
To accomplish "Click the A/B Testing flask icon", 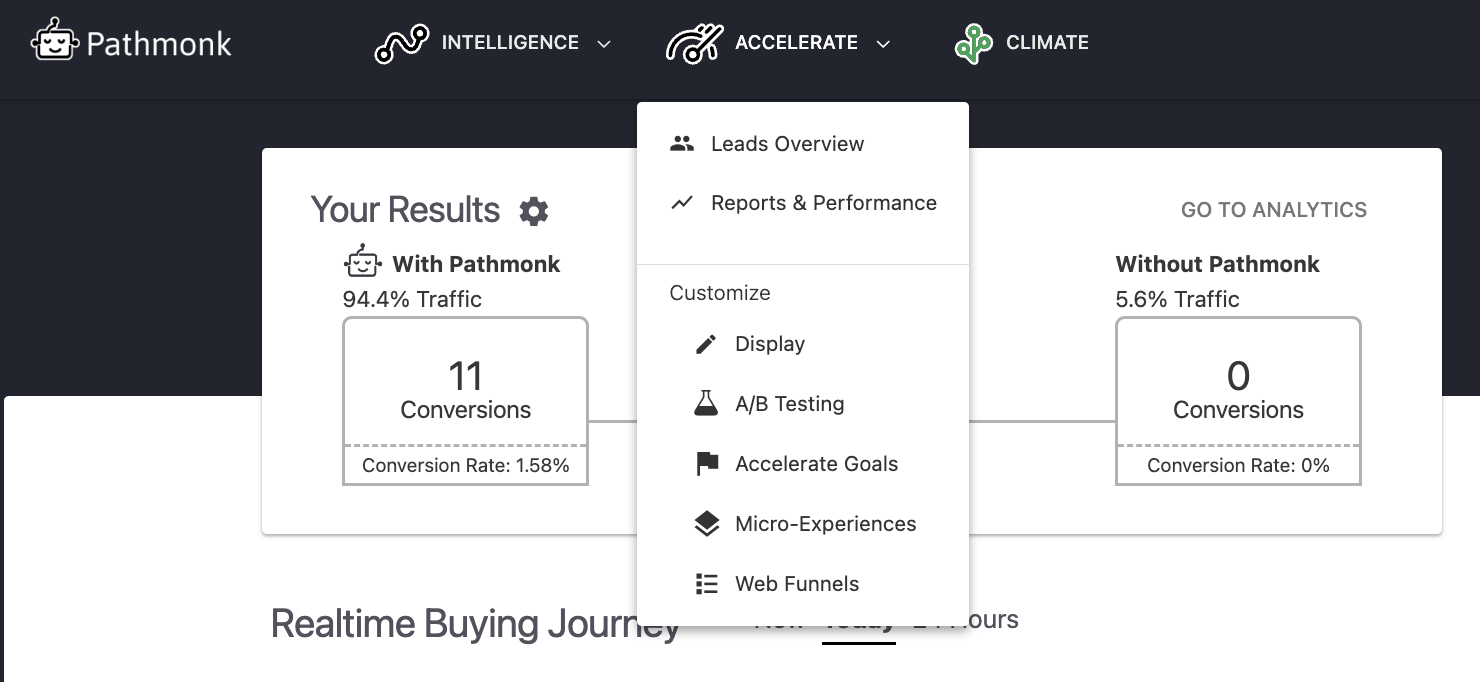I will click(x=706, y=404).
